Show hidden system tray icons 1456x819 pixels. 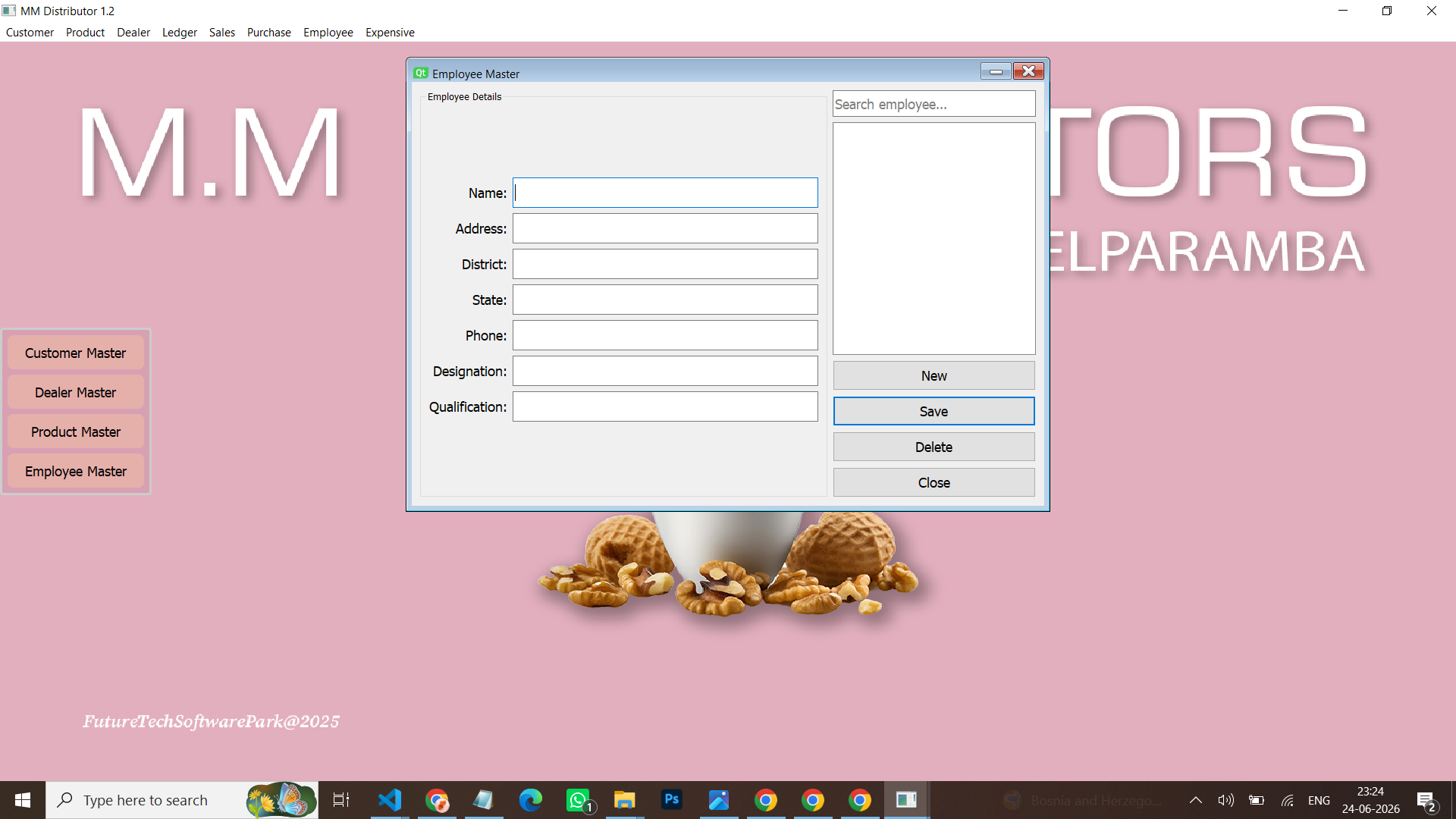coord(1196,800)
